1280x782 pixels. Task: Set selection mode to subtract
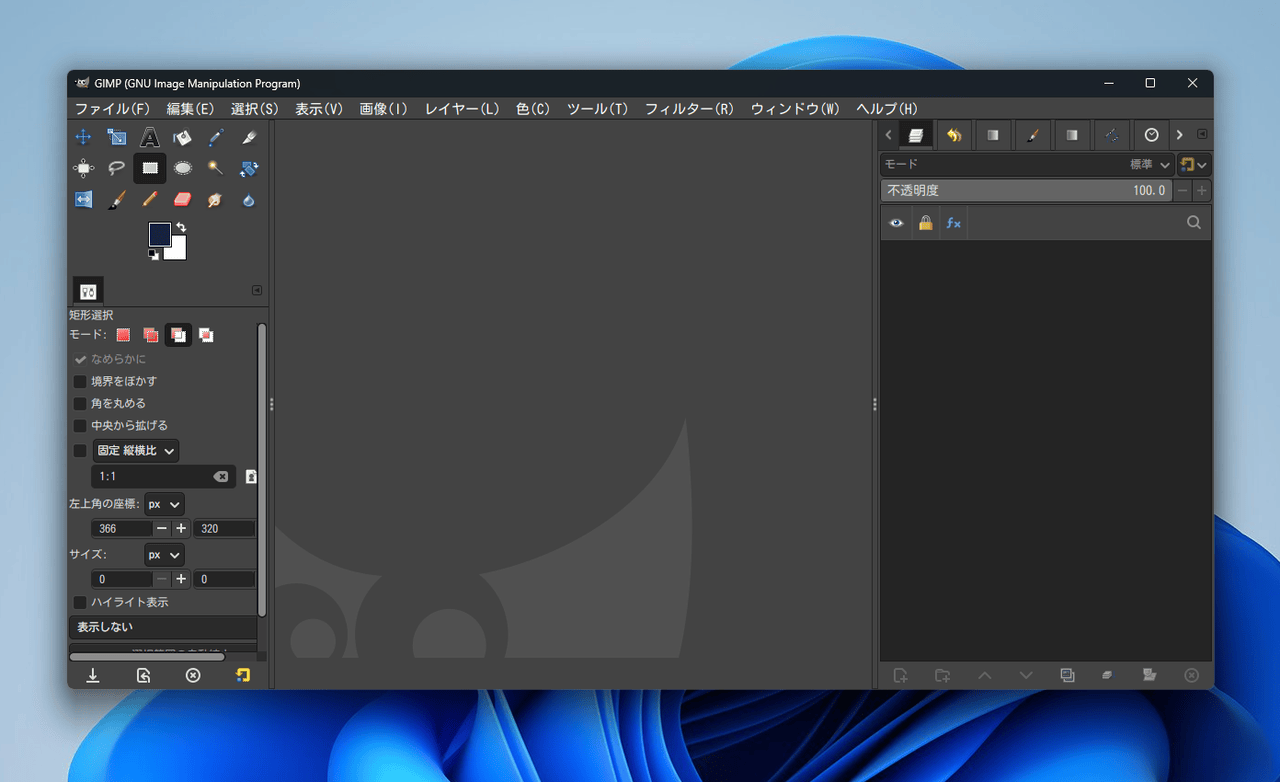coord(178,335)
